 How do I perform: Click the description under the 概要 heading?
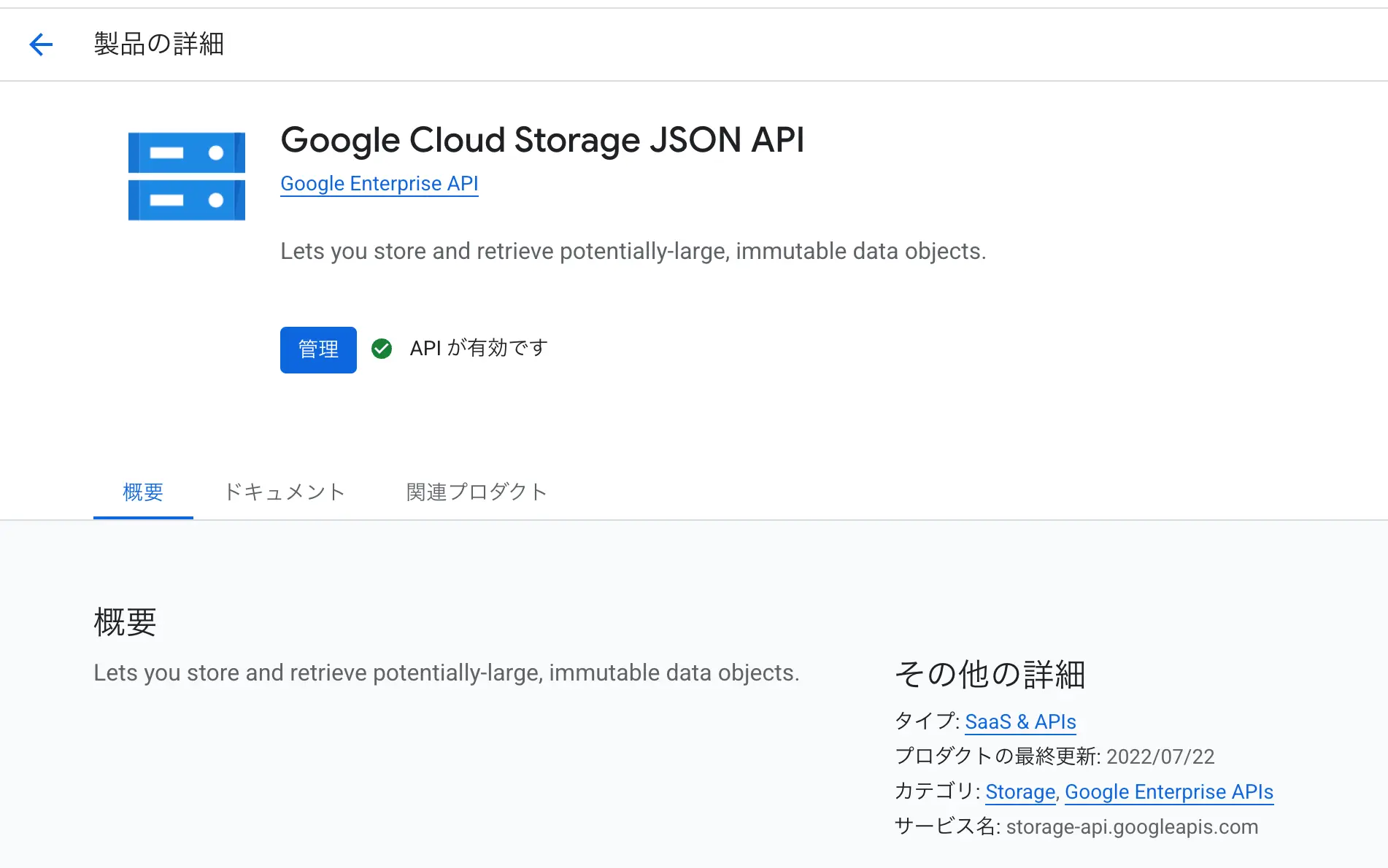click(x=447, y=673)
